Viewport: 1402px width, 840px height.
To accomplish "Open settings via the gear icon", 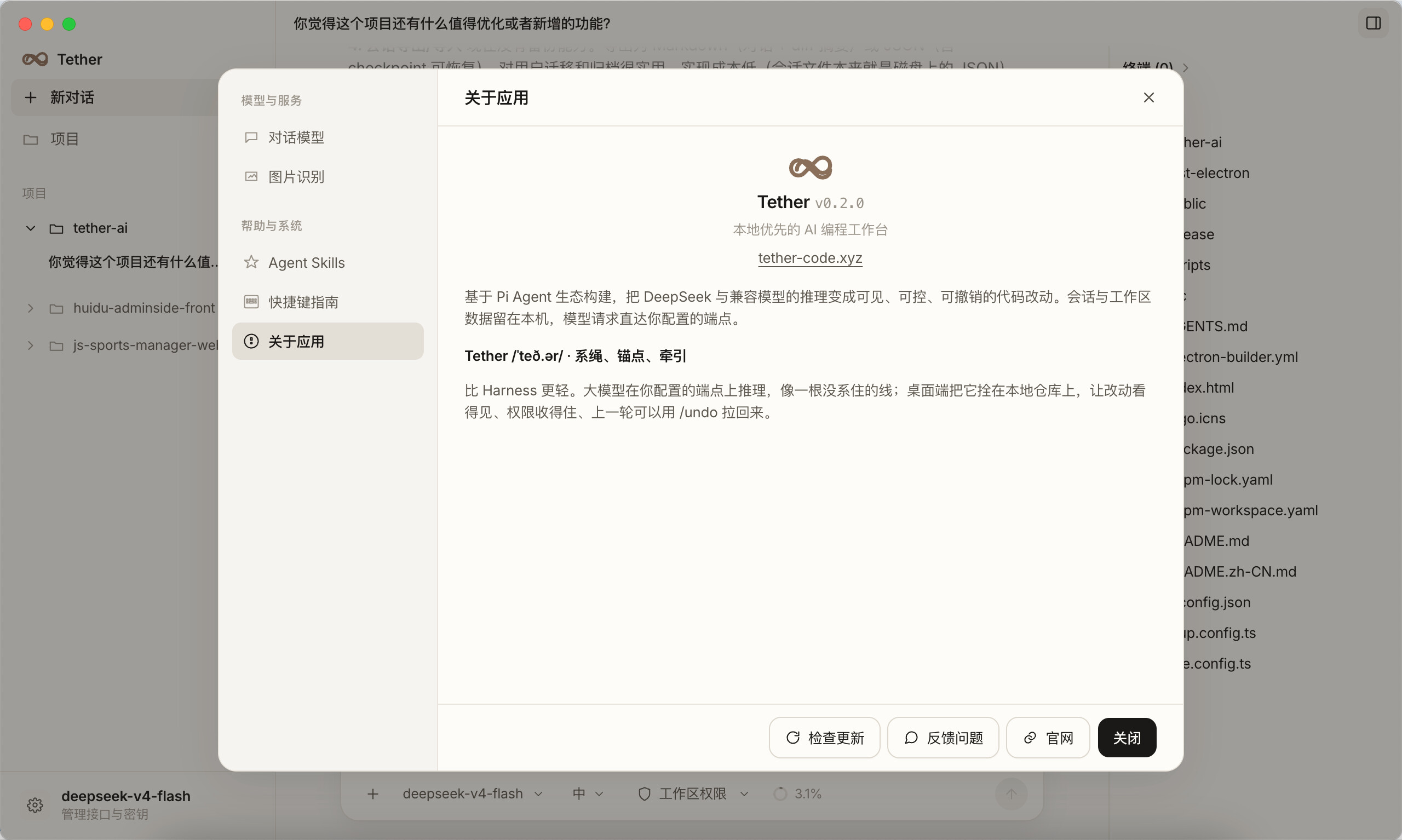I will 35,805.
